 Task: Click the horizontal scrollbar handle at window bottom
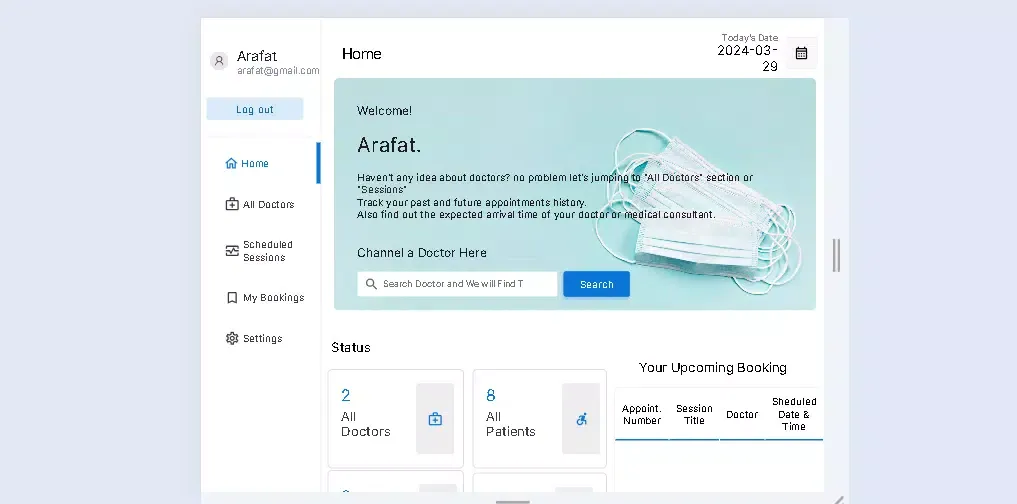coord(513,501)
